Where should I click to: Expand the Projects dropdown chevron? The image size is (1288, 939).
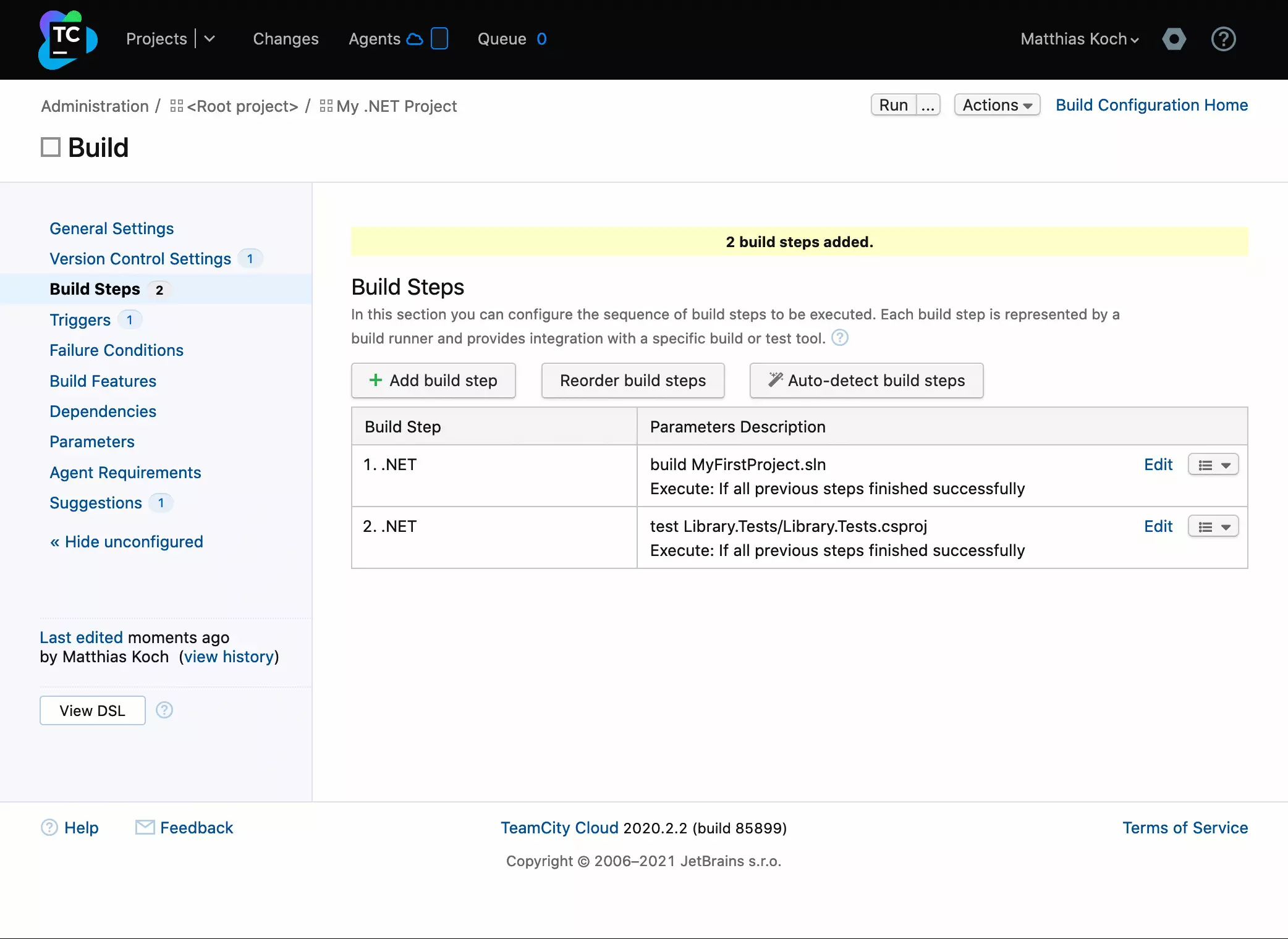tap(210, 39)
